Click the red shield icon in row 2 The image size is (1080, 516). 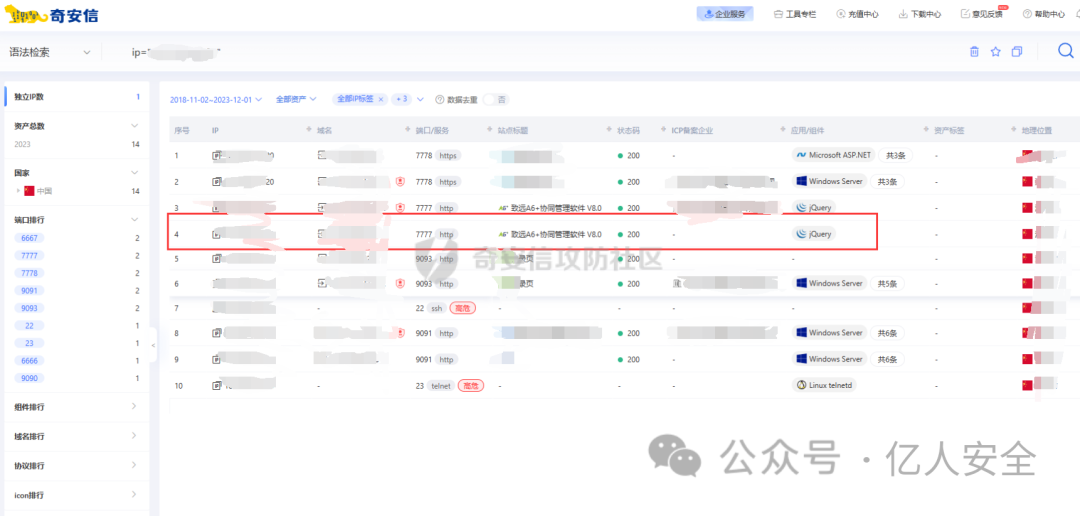[x=400, y=182]
